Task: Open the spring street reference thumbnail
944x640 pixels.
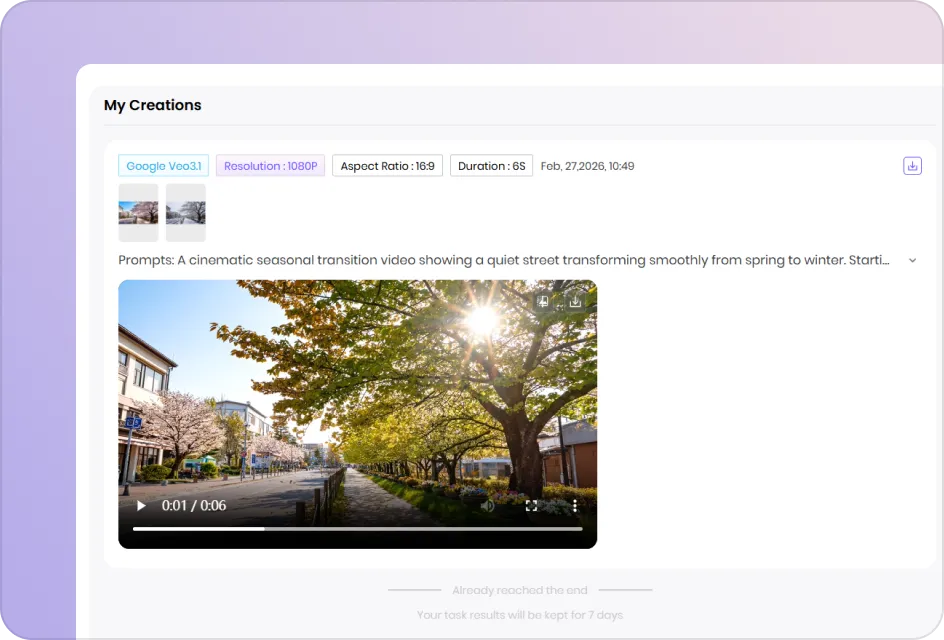Action: pyautogui.click(x=138, y=213)
